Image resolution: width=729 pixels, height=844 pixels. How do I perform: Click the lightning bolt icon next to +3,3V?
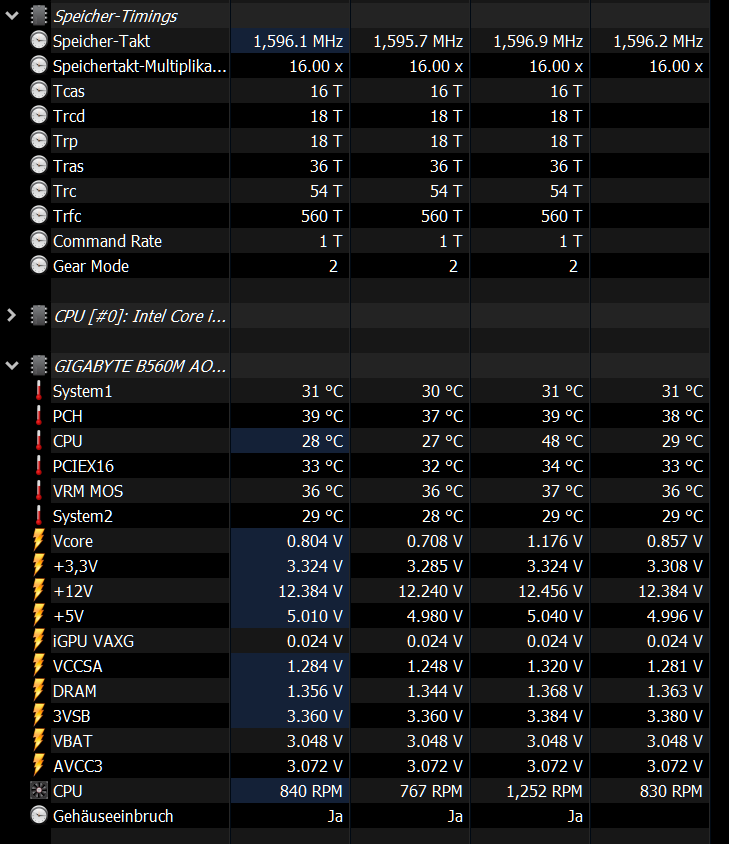tap(39, 565)
